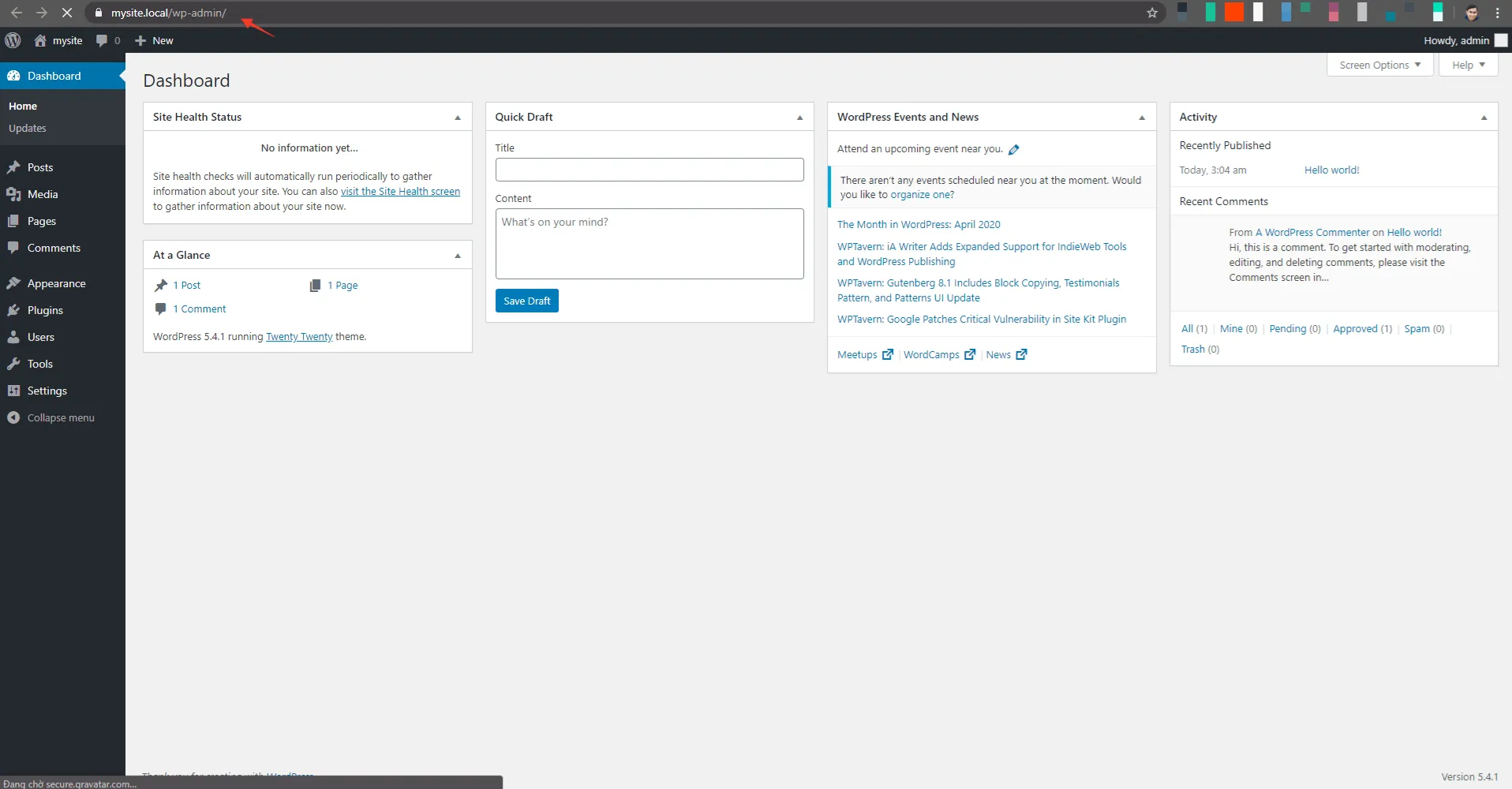Focus the Quick Draft Title field

click(649, 170)
